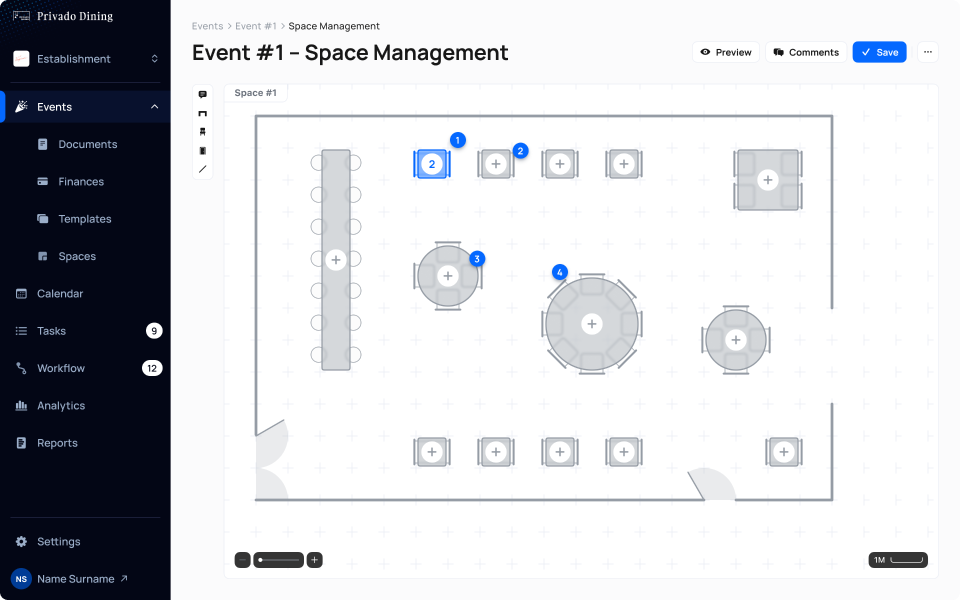The image size is (960, 600).
Task: Select the door placement tool
Action: 202,150
